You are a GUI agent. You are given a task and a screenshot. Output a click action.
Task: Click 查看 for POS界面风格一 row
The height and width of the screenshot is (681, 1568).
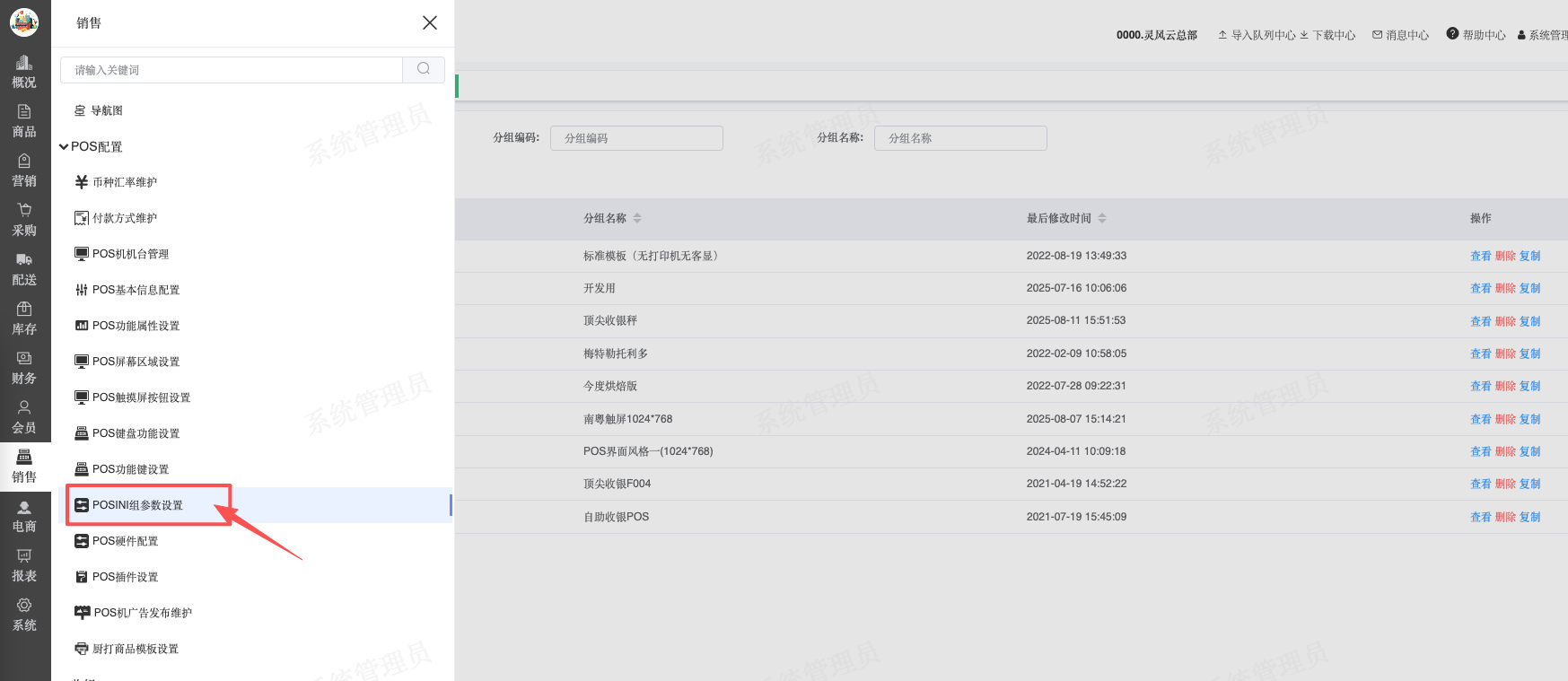coord(1481,451)
